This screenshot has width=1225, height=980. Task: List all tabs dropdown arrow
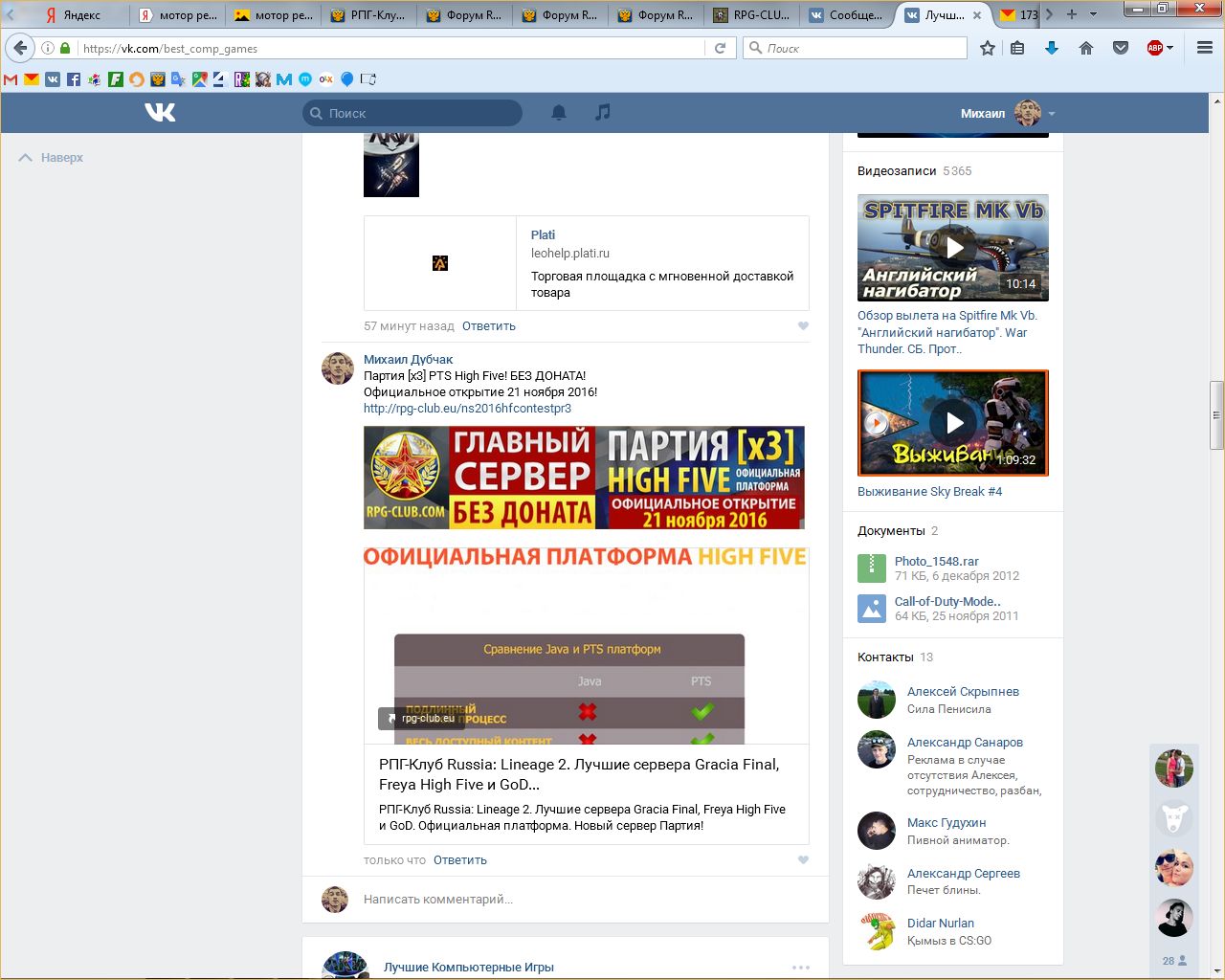[x=1093, y=14]
